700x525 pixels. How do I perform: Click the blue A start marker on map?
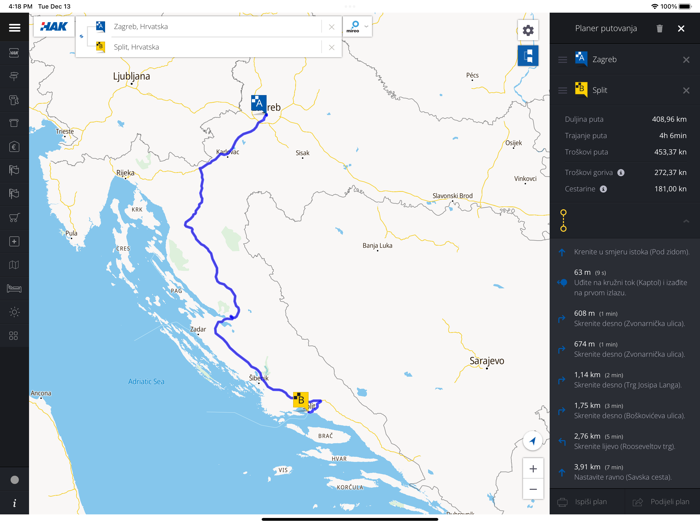(258, 103)
